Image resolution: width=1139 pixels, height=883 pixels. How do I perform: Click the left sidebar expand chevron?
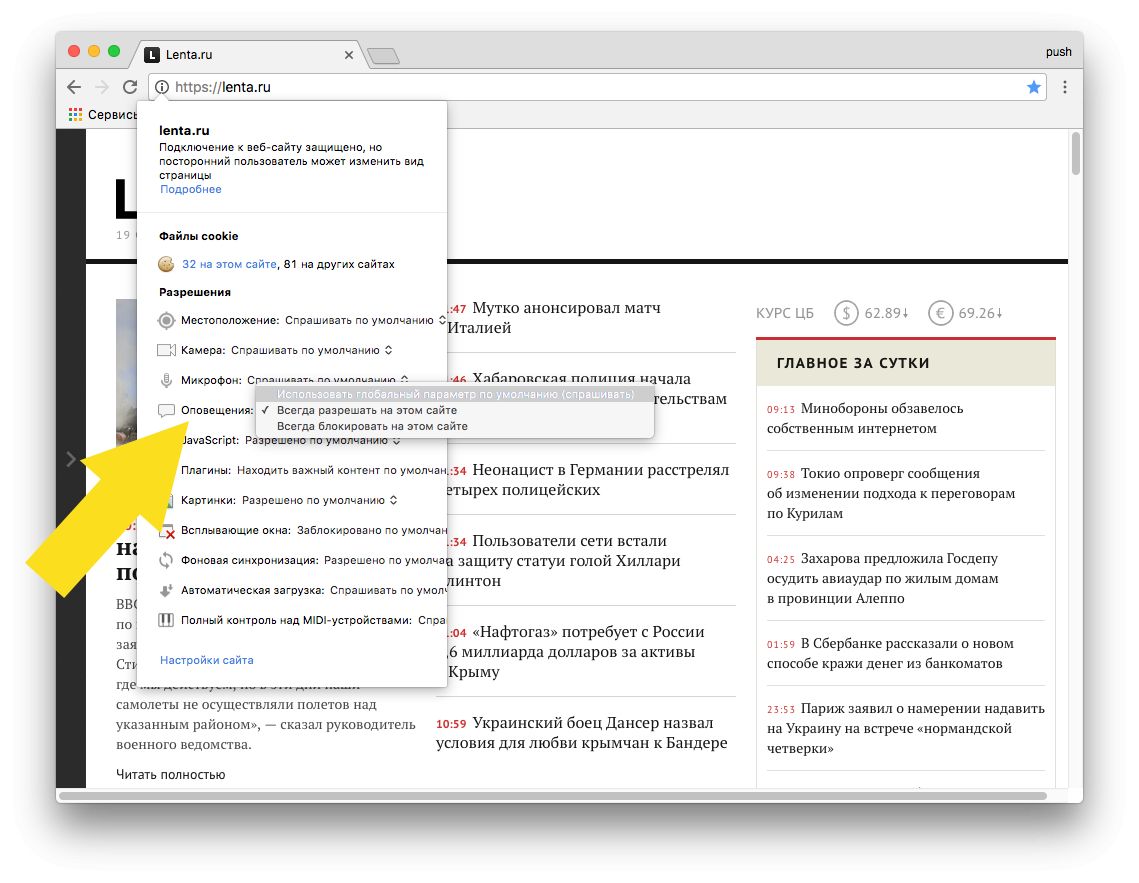[71, 459]
